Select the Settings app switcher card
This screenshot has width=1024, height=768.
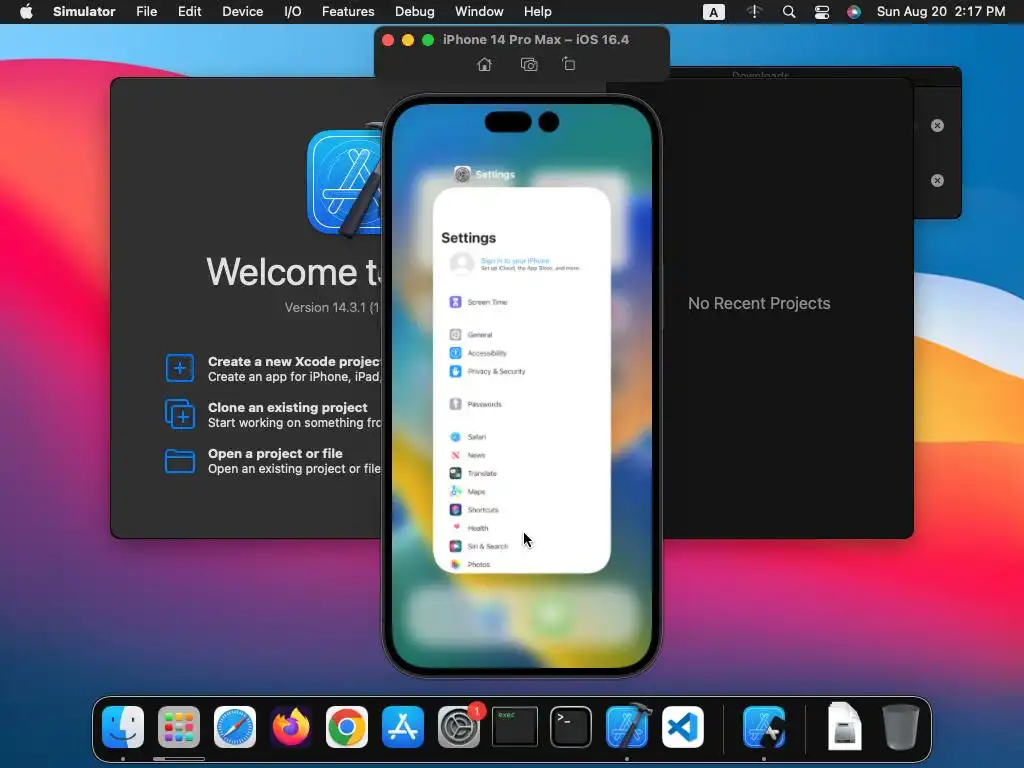pos(521,380)
